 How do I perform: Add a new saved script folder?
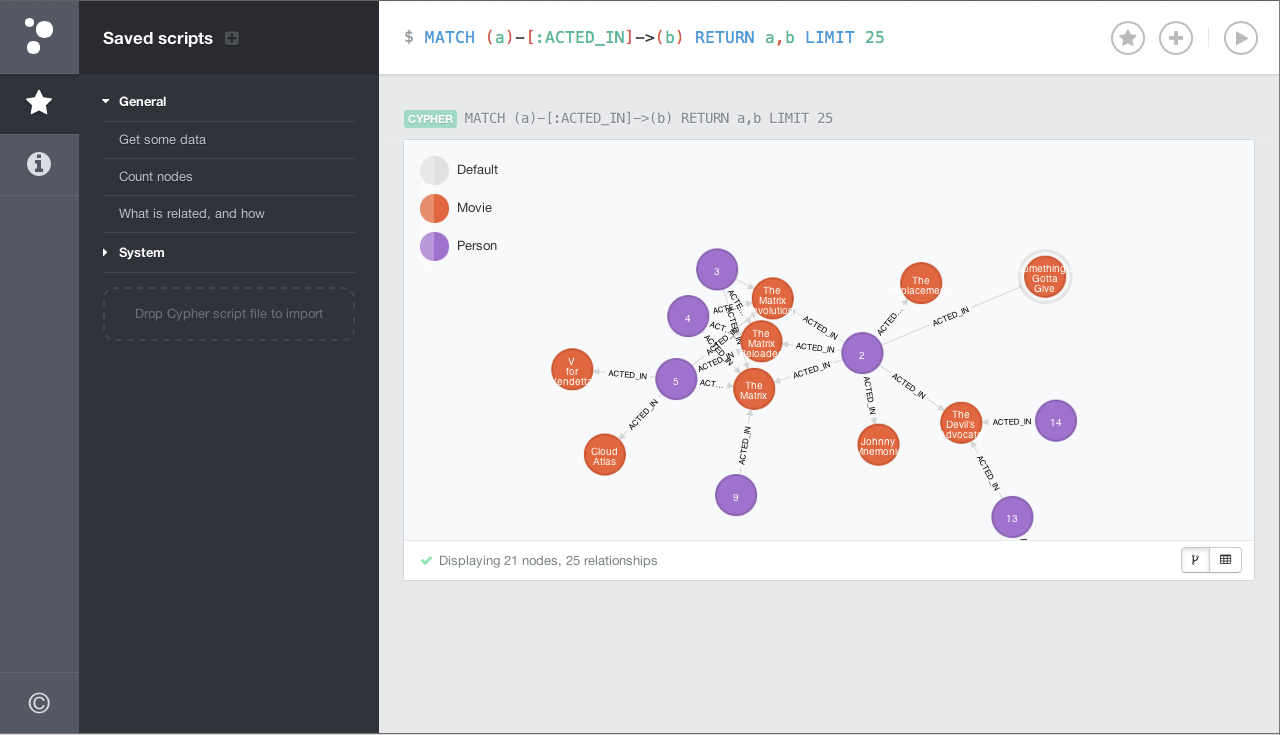[232, 38]
